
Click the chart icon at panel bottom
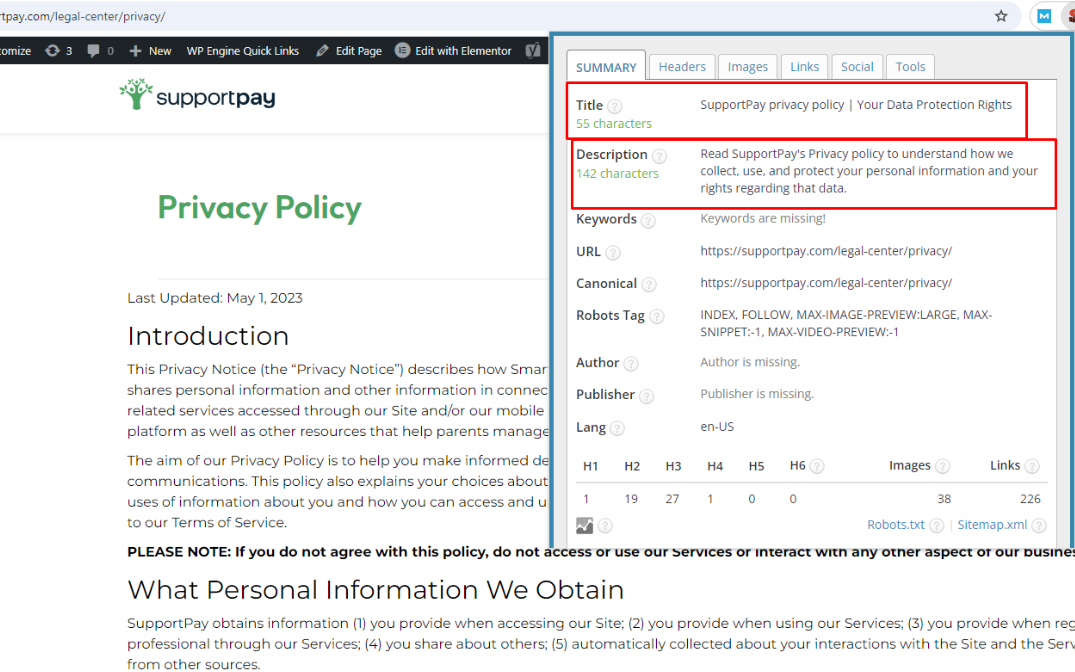(585, 525)
